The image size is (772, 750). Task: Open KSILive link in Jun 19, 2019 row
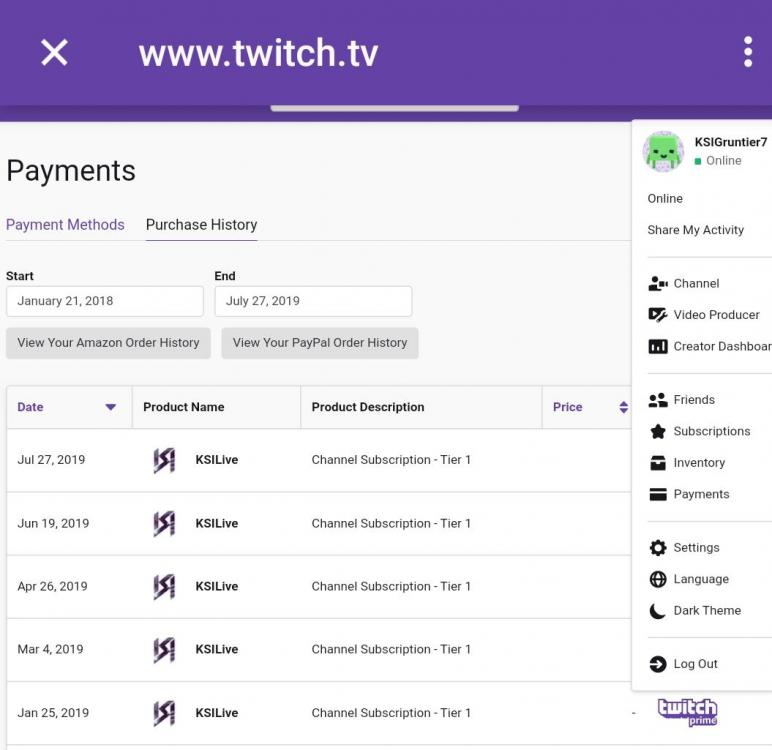coord(217,523)
